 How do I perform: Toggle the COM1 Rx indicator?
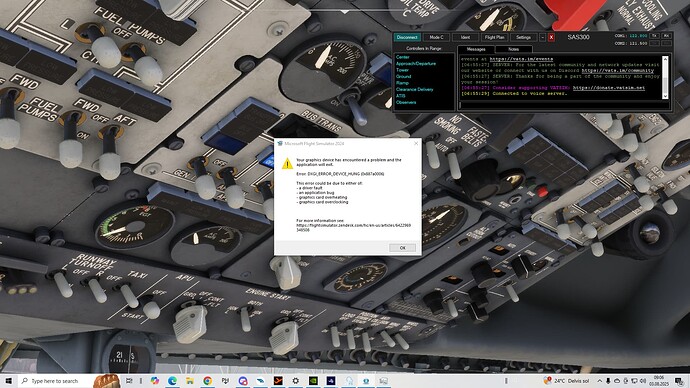(x=666, y=36)
